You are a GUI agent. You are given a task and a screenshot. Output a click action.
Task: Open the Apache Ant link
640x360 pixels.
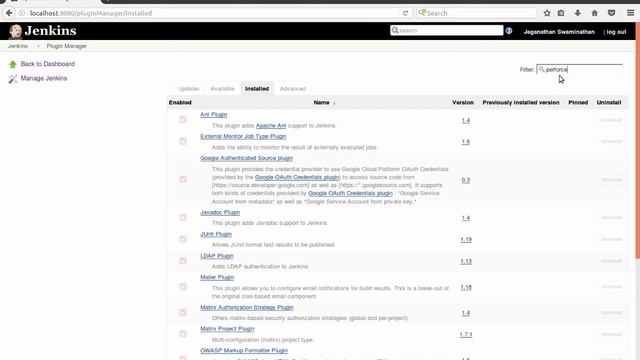coord(271,126)
